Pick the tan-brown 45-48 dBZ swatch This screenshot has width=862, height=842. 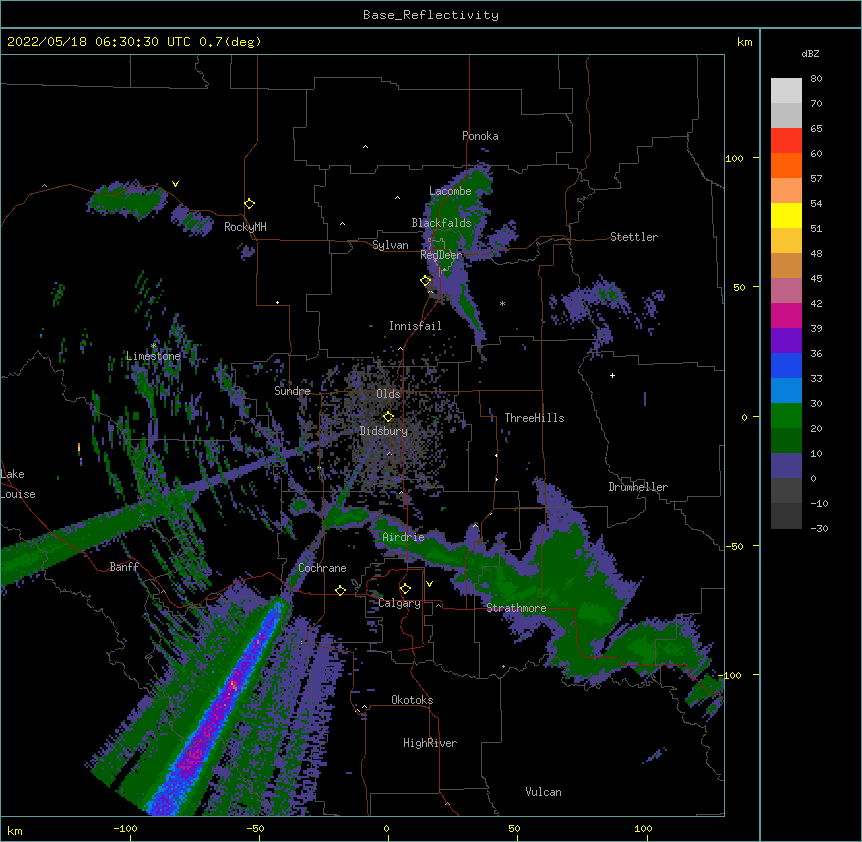click(x=786, y=265)
